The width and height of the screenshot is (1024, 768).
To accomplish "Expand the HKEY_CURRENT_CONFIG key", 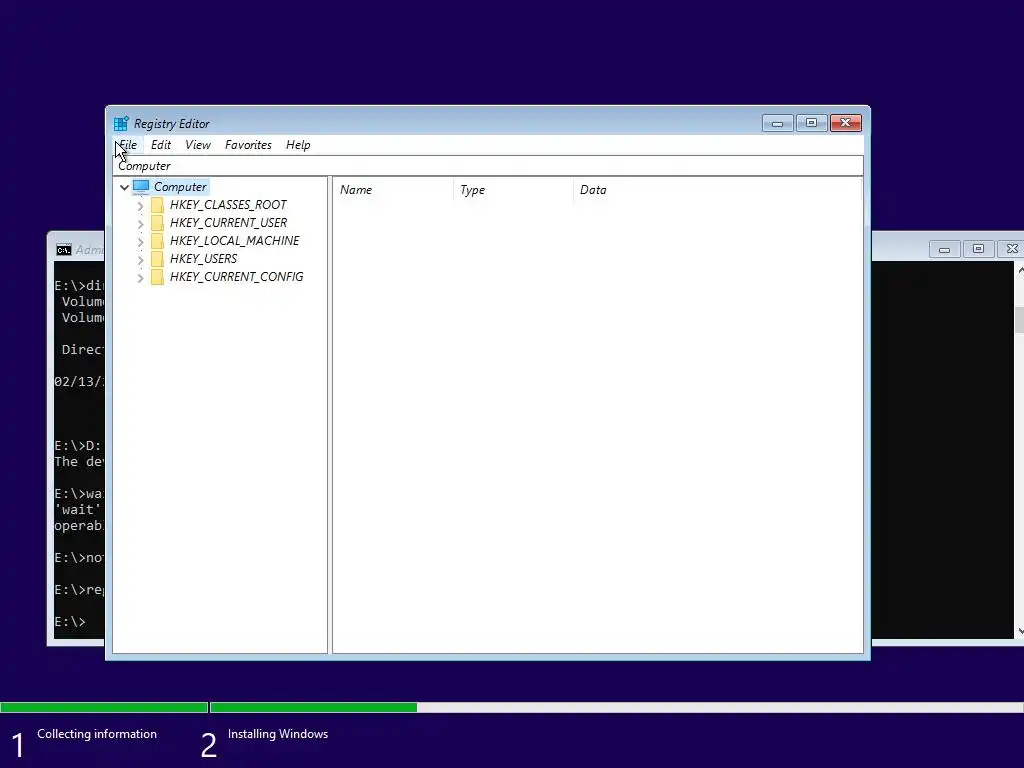I will [x=140, y=278].
